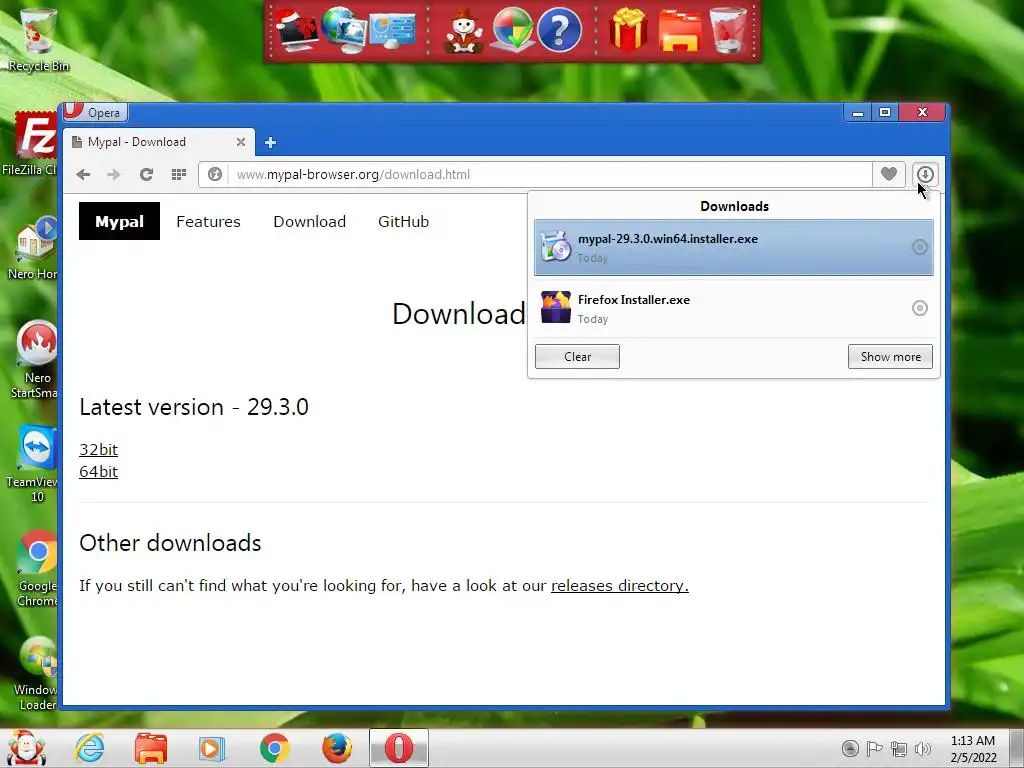The width and height of the screenshot is (1024, 768).
Task: Open media player in taskbar
Action: [x=212, y=748]
